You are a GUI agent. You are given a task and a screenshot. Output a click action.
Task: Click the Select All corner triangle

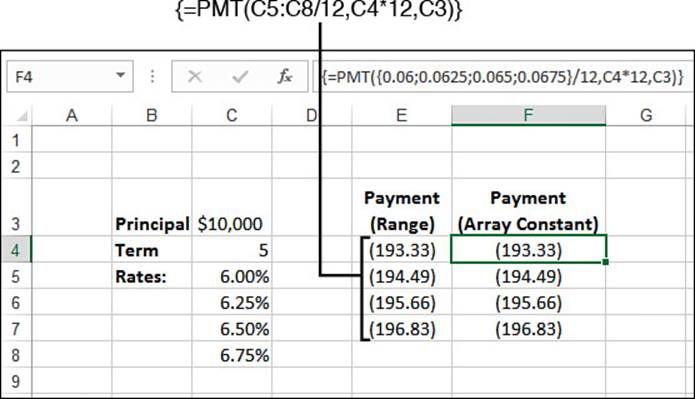22,116
